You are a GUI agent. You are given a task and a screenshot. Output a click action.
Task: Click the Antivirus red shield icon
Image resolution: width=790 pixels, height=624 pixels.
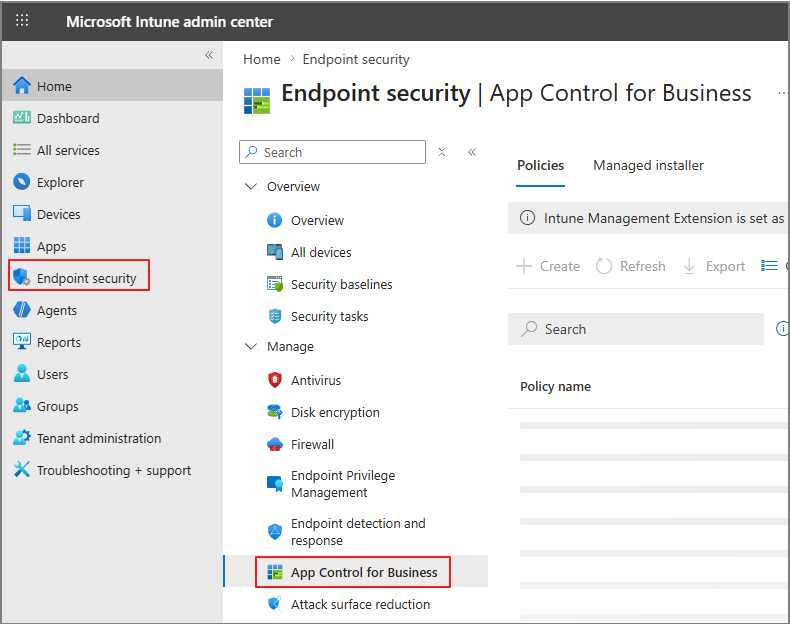[x=275, y=380]
